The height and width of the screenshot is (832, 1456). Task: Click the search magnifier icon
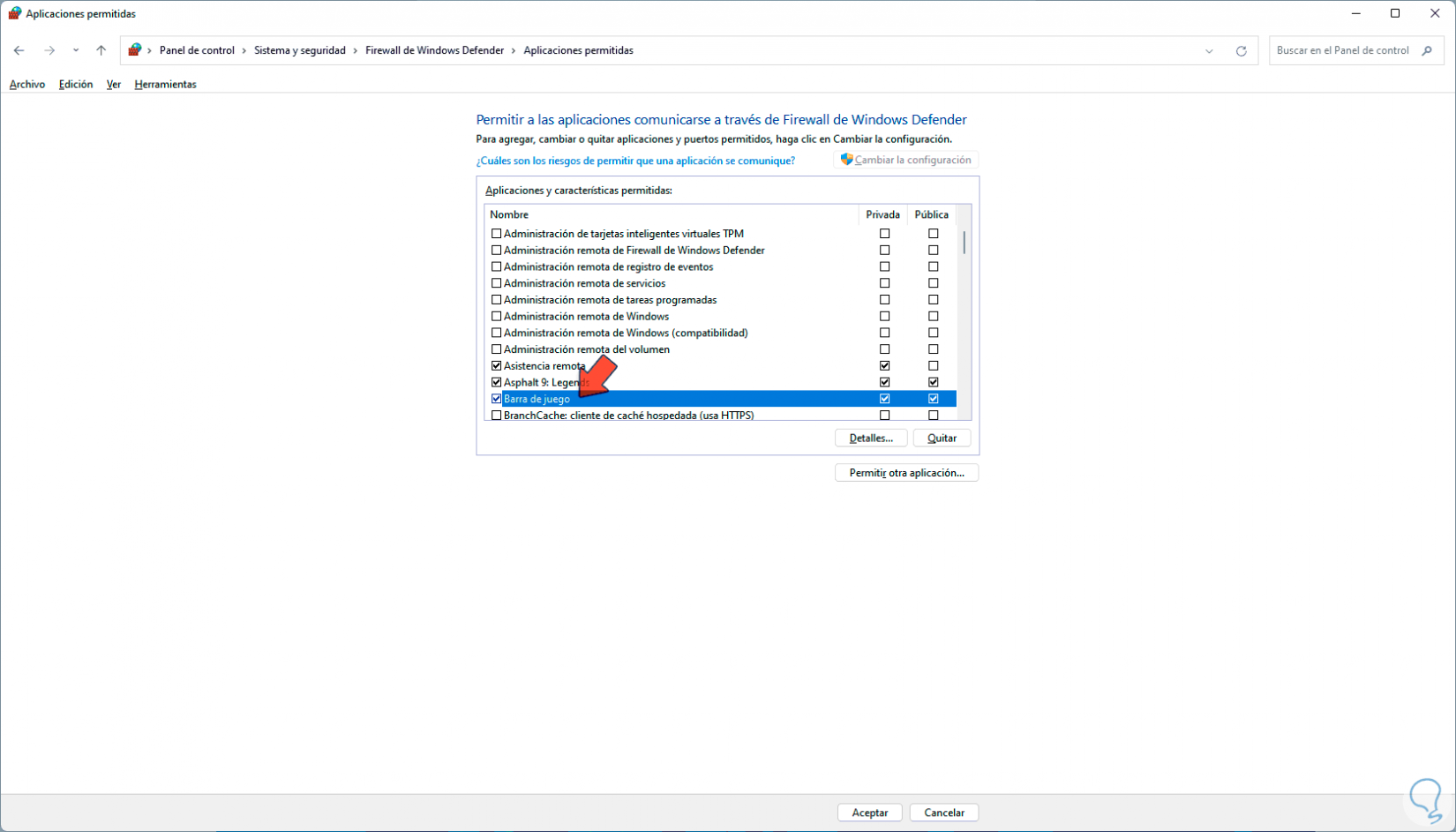tap(1427, 50)
